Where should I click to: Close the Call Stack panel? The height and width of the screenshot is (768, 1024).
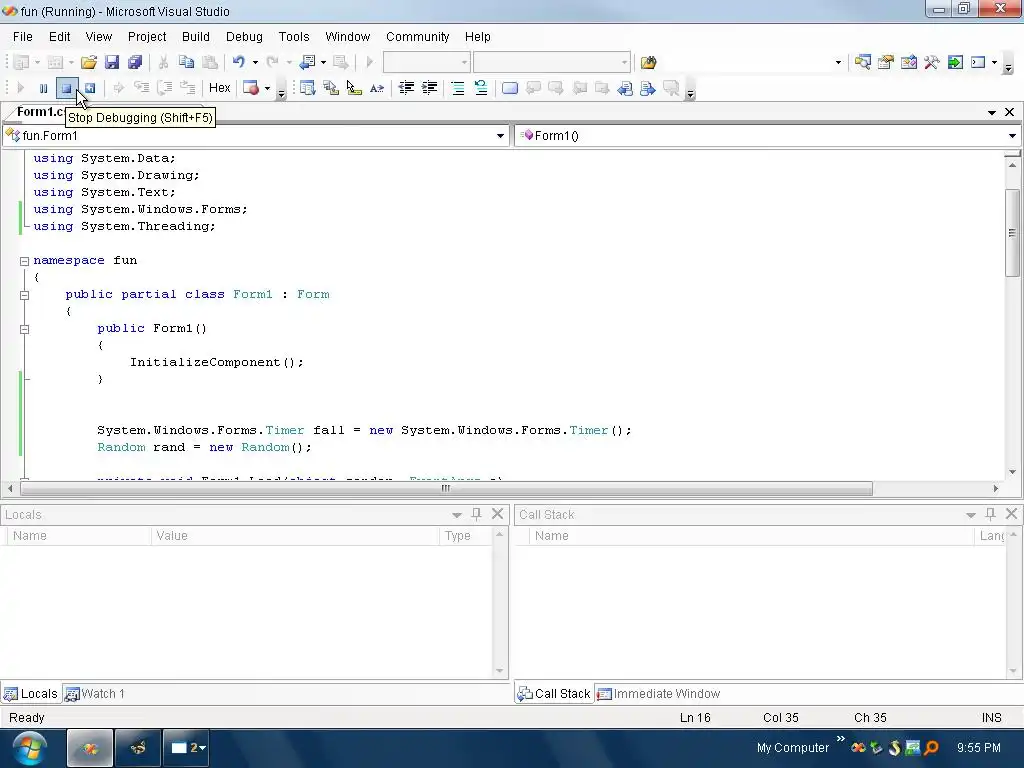click(1012, 514)
